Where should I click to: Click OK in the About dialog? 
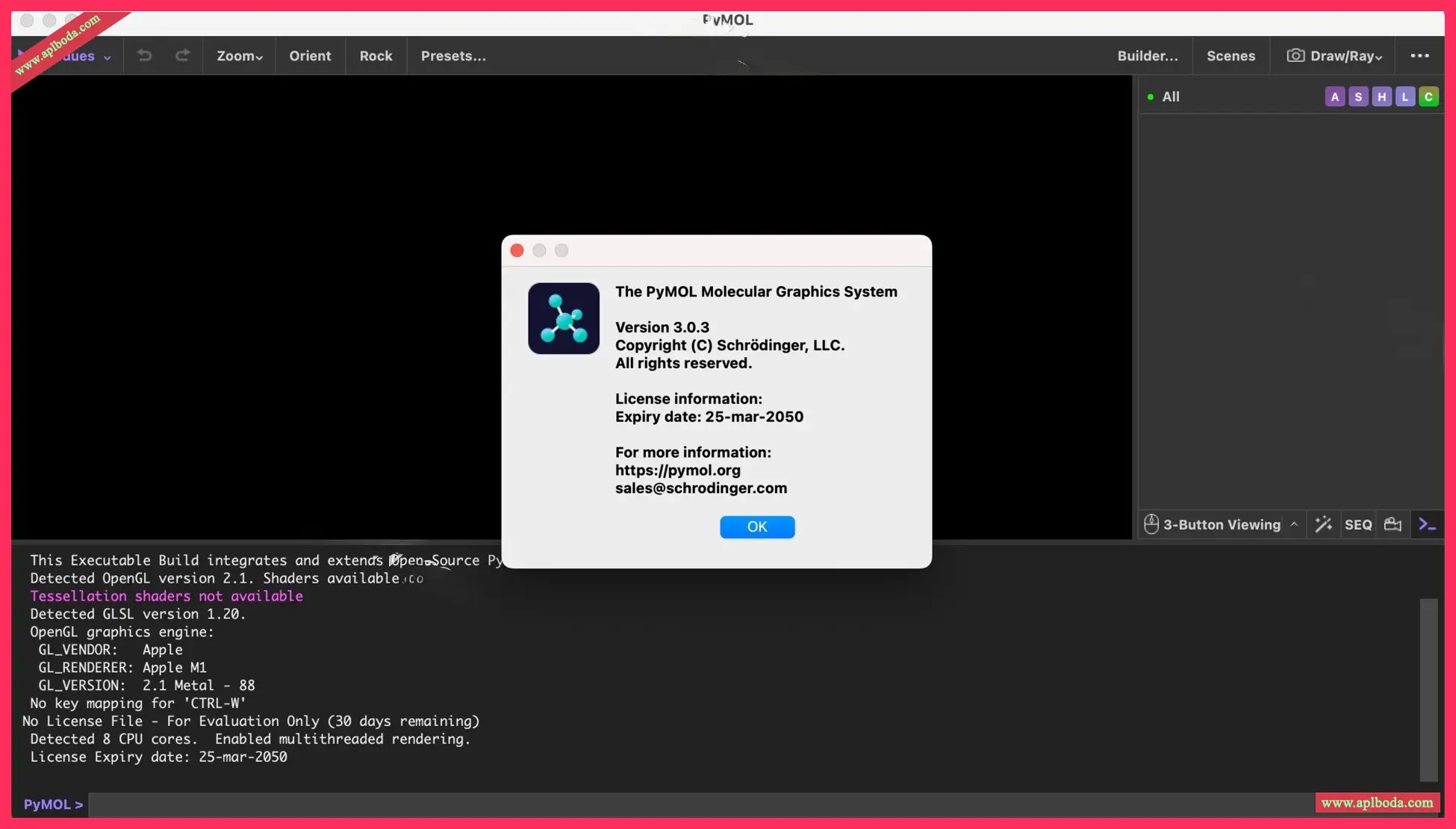coord(757,527)
